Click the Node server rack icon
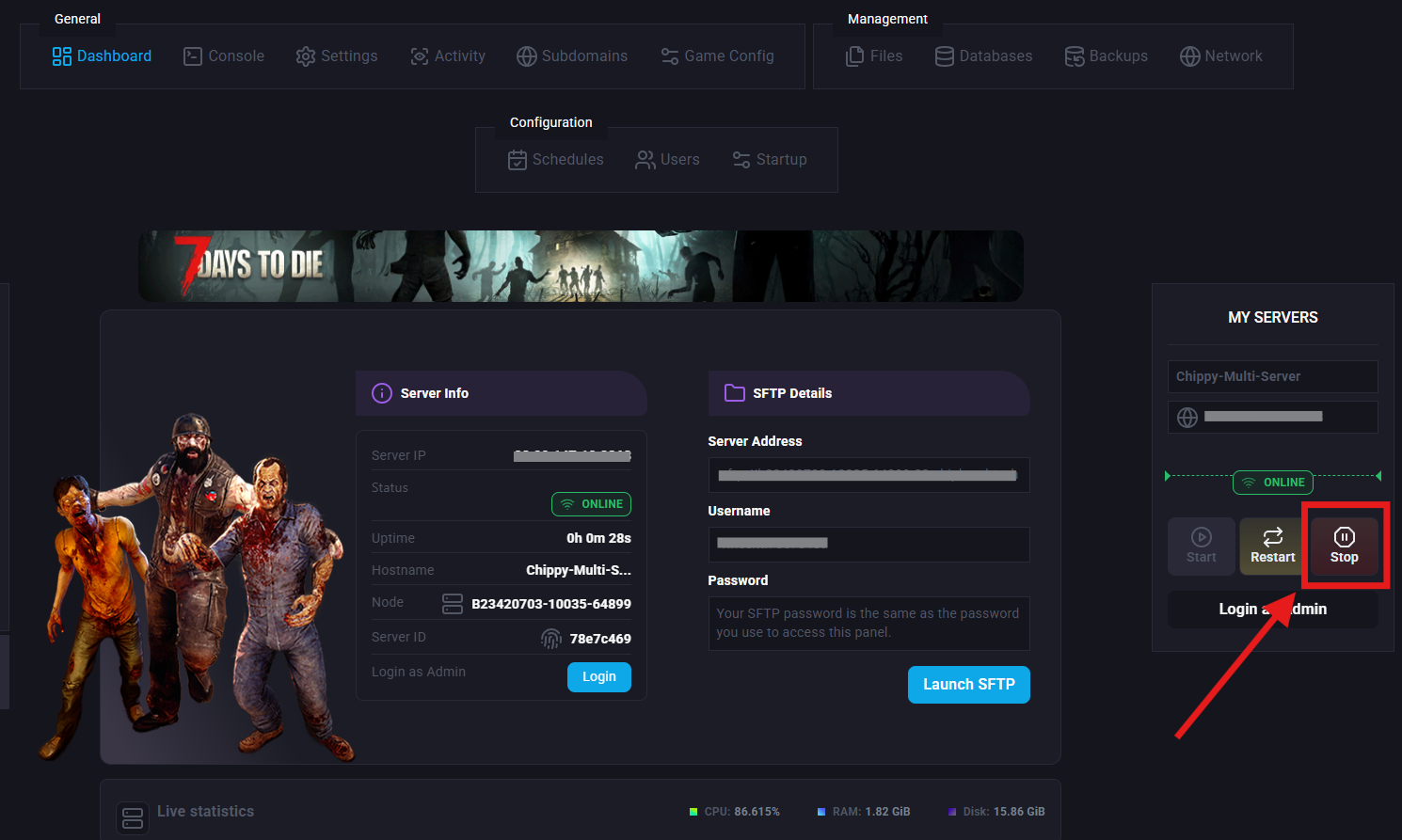Image resolution: width=1402 pixels, height=840 pixels. click(x=453, y=603)
